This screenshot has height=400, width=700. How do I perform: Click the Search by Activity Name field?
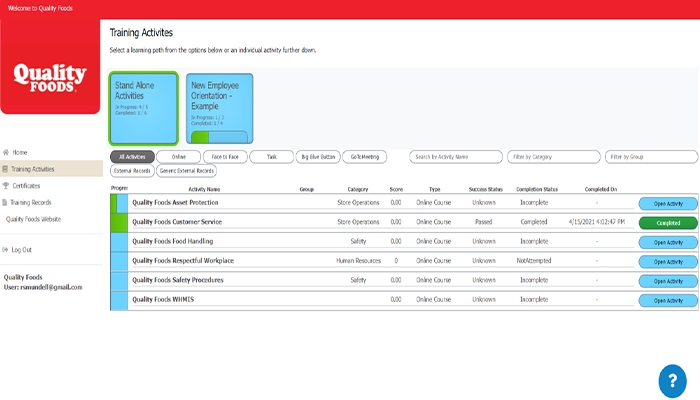pyautogui.click(x=456, y=157)
